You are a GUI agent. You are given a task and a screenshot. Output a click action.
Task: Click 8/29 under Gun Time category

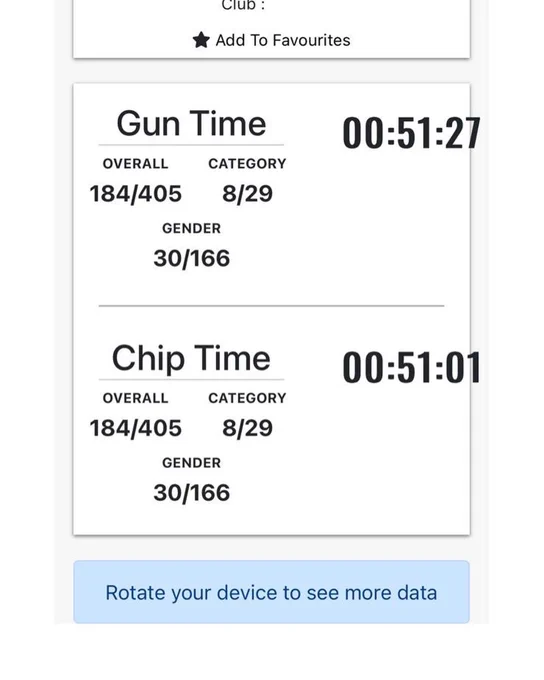(247, 193)
